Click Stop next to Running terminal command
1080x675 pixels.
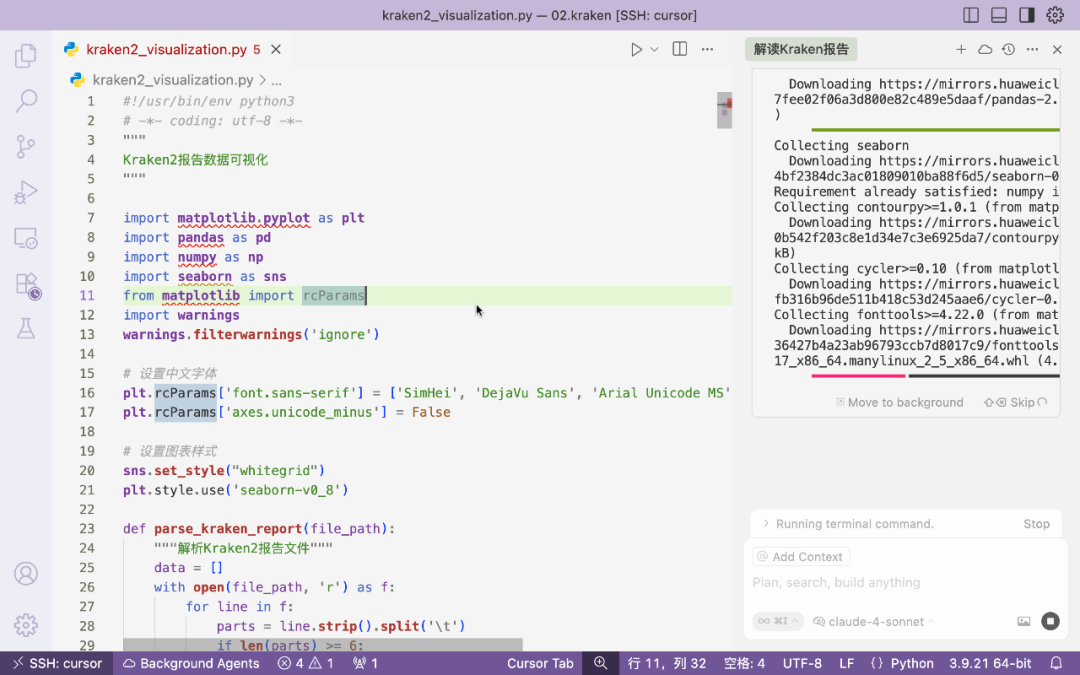pyautogui.click(x=1036, y=524)
